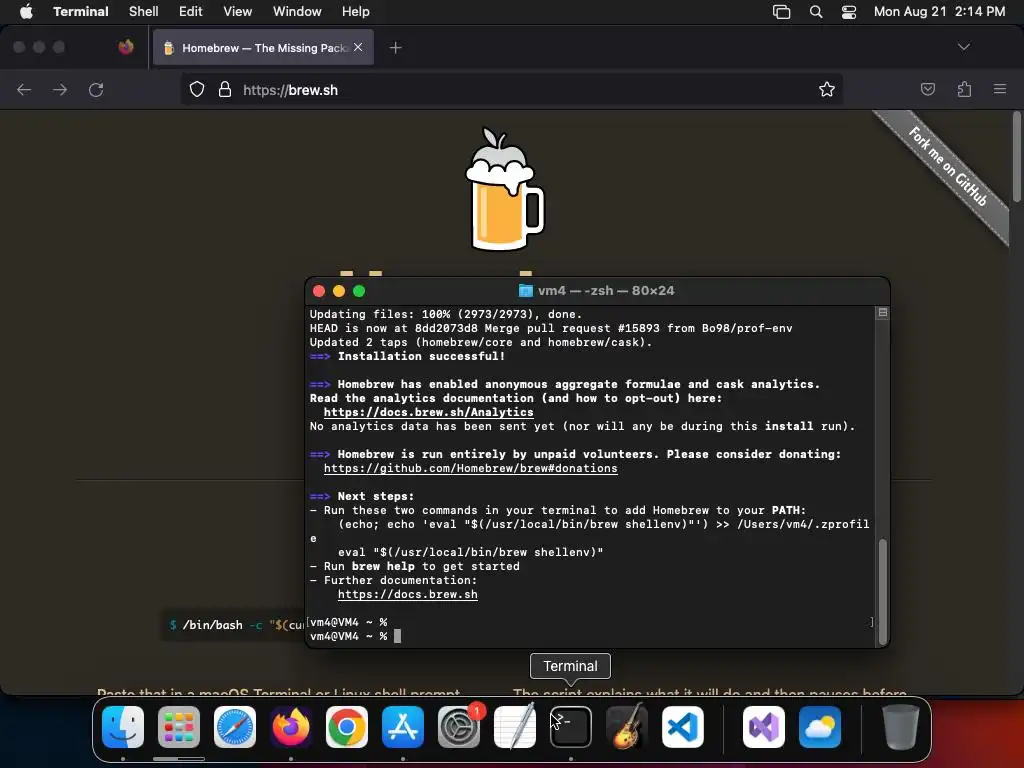Image resolution: width=1024 pixels, height=768 pixels.
Task: Open the Edit menu
Action: [x=191, y=11]
